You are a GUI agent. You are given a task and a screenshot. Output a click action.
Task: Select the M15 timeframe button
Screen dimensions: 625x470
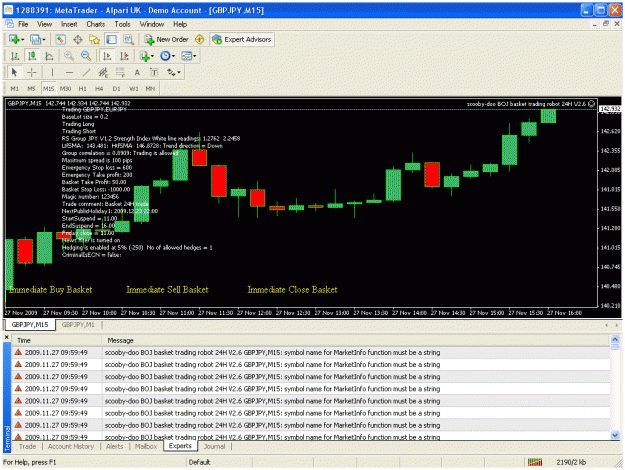48,88
